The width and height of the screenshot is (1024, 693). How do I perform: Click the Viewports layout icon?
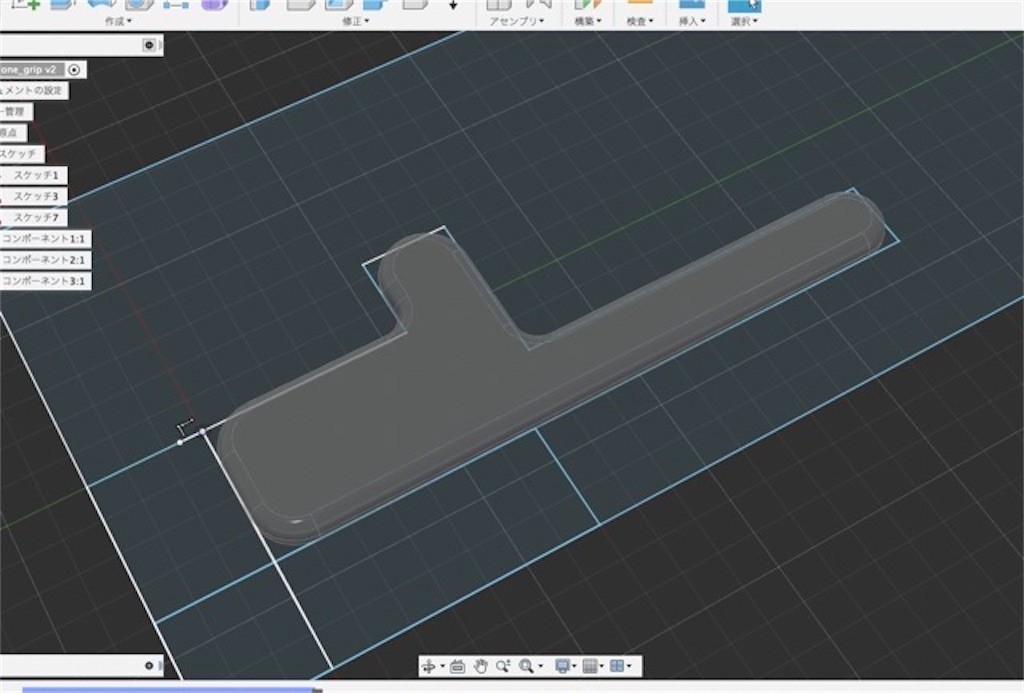click(x=617, y=666)
